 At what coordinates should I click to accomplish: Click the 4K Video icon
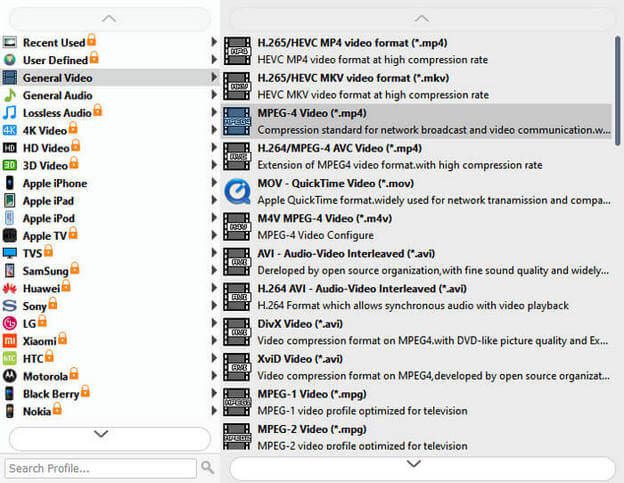pos(10,130)
